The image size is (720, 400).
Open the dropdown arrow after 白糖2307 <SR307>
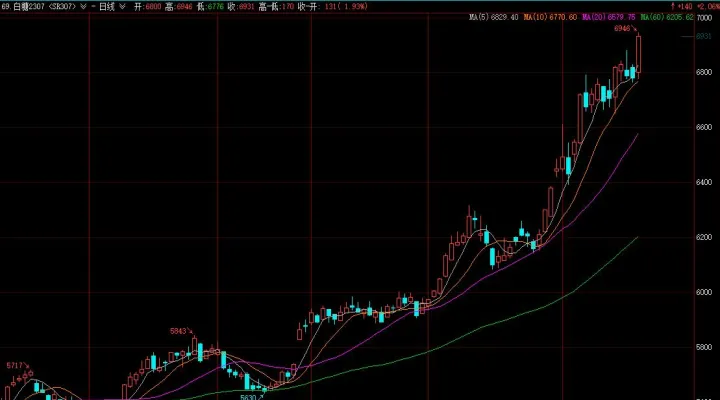[83, 6]
